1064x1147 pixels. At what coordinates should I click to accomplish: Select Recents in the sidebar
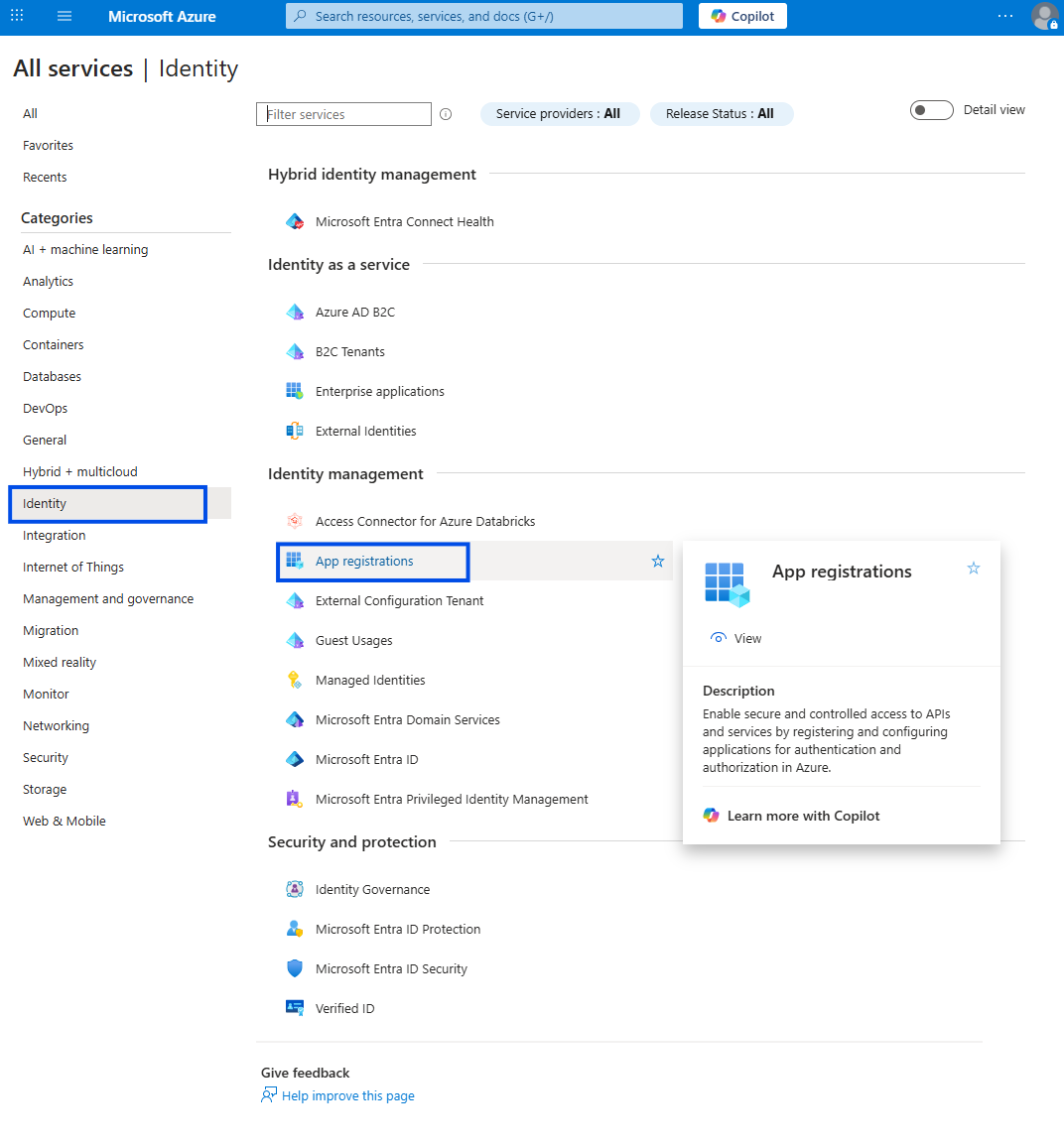(45, 177)
